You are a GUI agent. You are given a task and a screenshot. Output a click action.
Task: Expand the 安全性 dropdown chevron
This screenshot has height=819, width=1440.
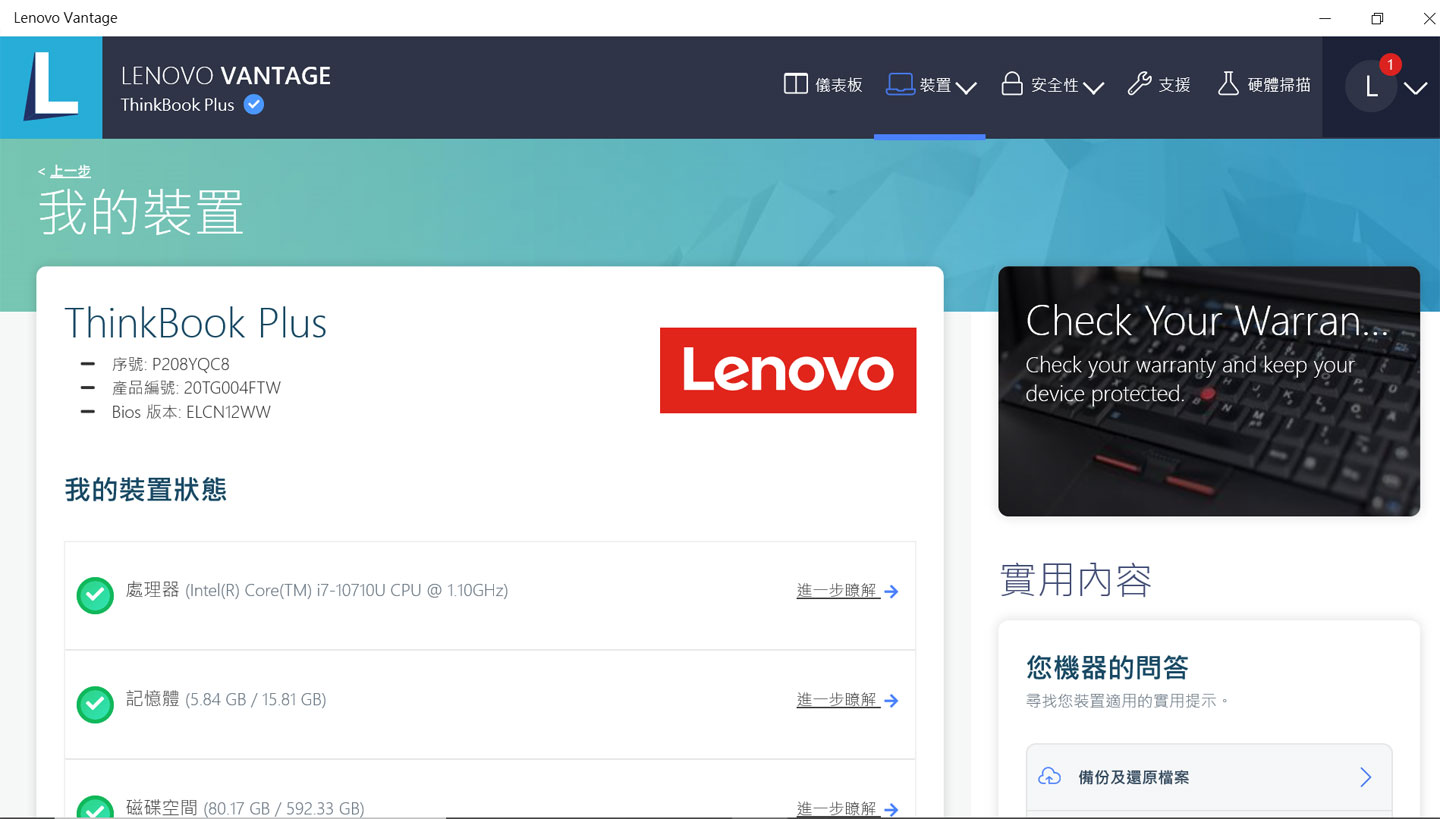(x=1094, y=88)
